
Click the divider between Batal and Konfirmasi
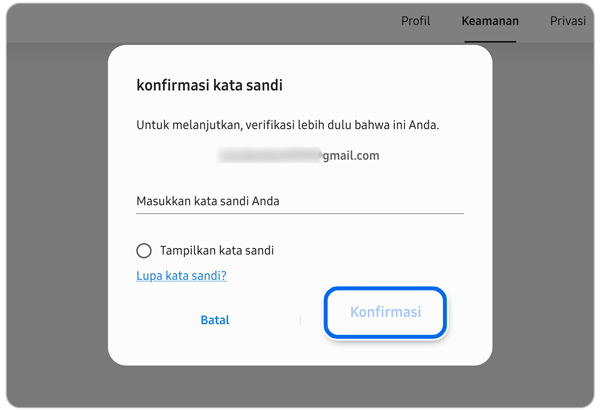pyautogui.click(x=300, y=321)
